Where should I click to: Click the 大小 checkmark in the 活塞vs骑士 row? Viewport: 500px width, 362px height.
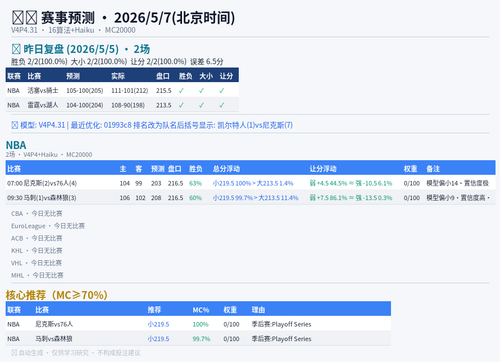coord(201,91)
